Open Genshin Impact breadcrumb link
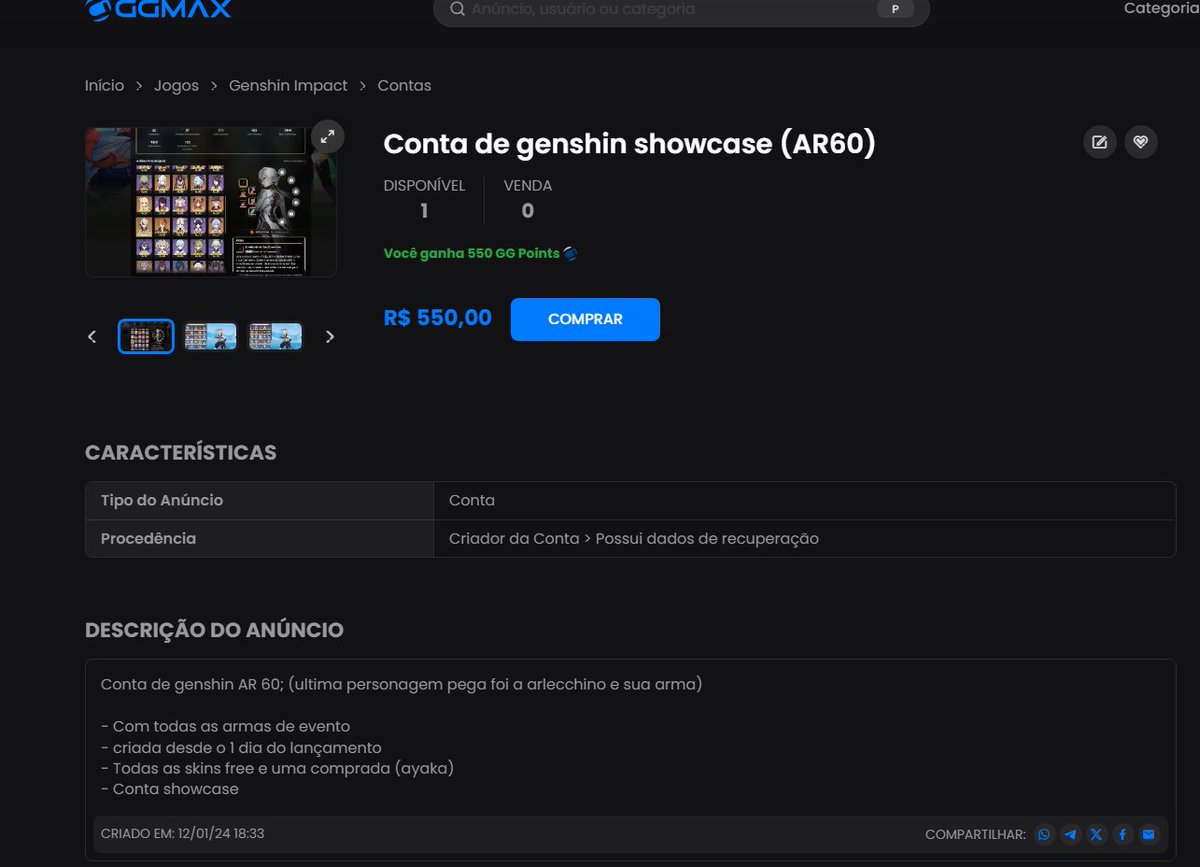Image resolution: width=1200 pixels, height=867 pixels. [288, 86]
